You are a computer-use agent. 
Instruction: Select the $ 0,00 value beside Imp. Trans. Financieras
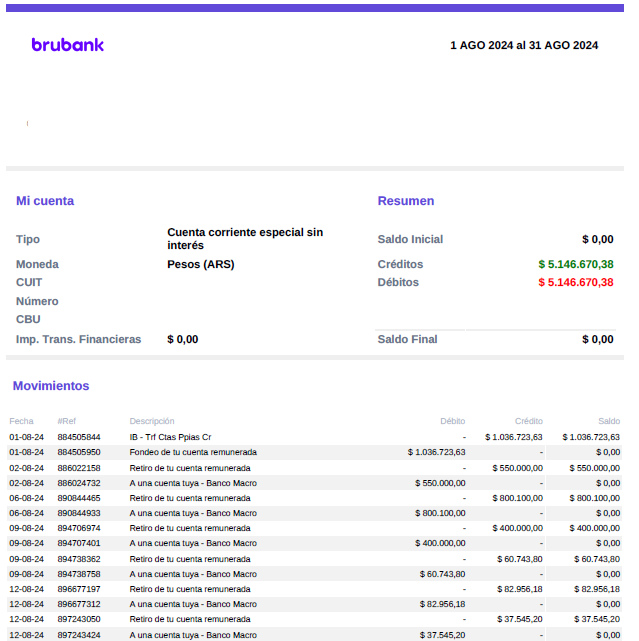pyautogui.click(x=183, y=339)
